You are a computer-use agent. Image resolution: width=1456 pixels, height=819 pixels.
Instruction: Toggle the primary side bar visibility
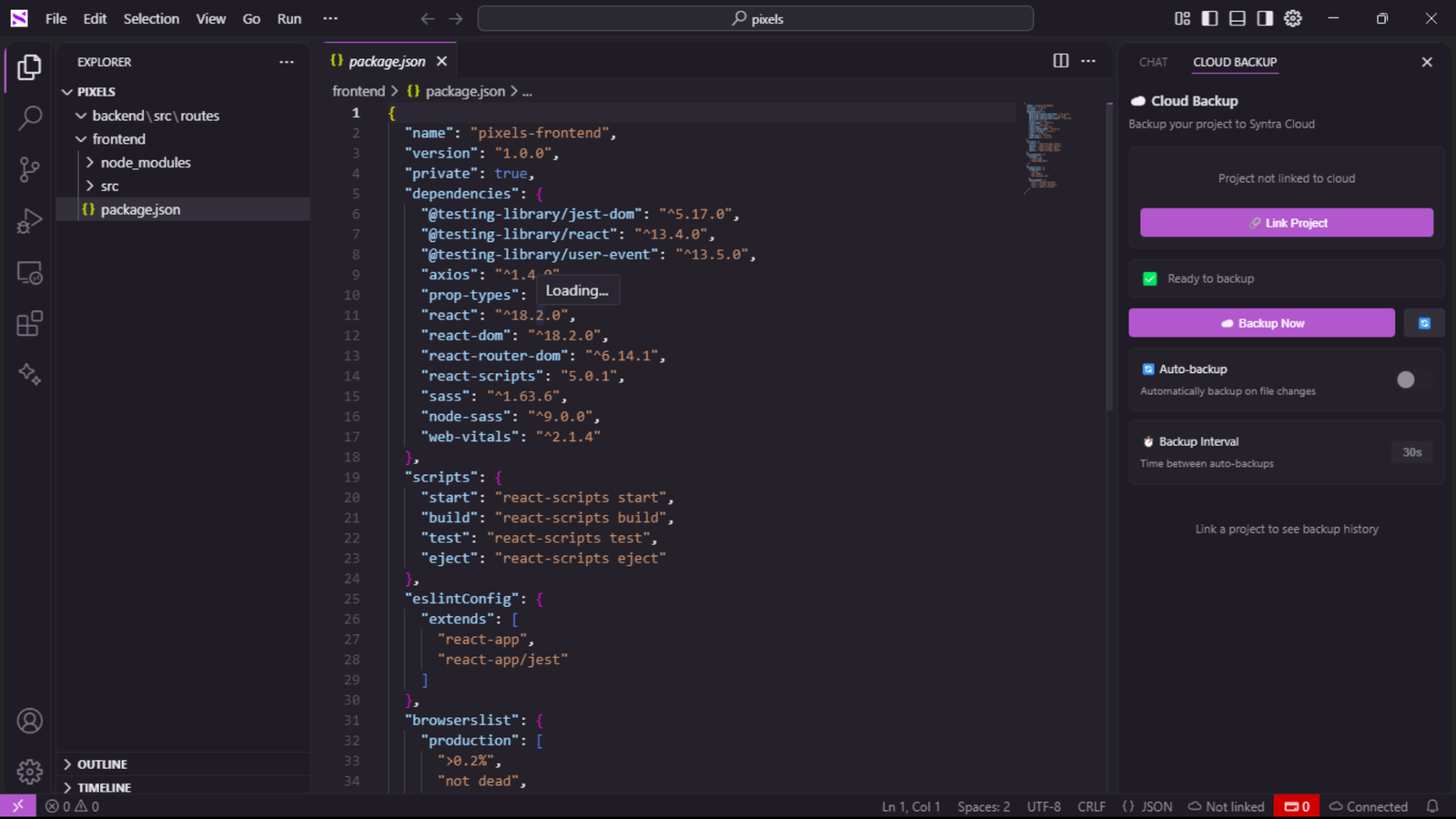coord(1209,18)
